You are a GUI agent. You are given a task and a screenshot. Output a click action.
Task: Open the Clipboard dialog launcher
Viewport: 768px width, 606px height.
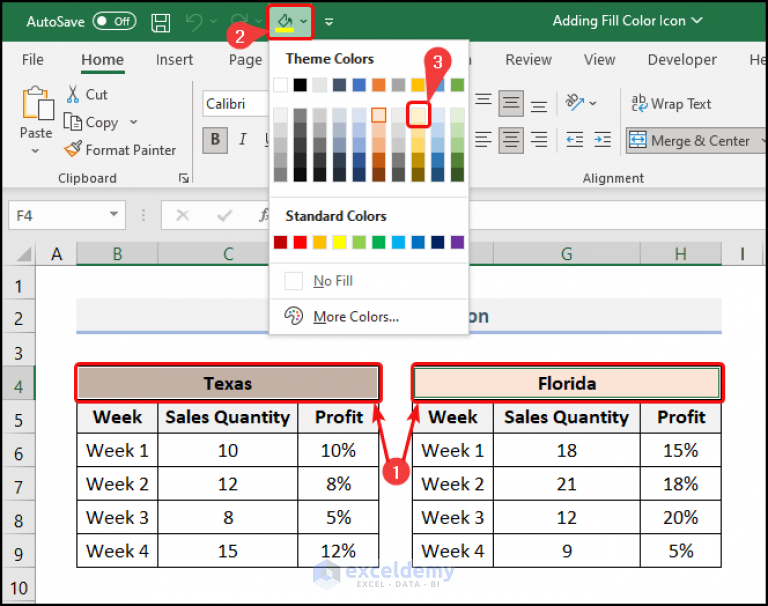(x=184, y=178)
